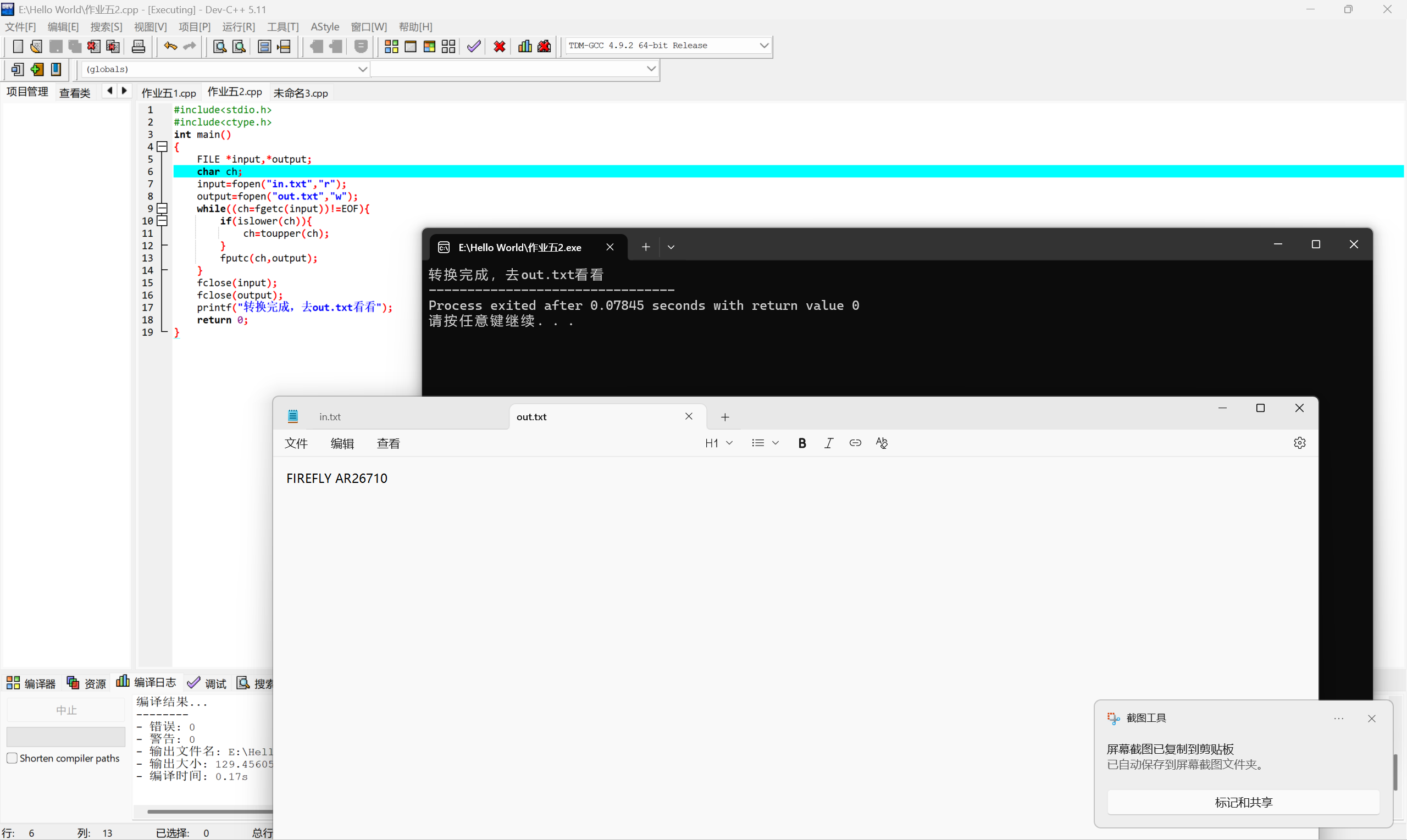Create a new source file
Viewport: 1407px width, 840px height.
[x=18, y=46]
